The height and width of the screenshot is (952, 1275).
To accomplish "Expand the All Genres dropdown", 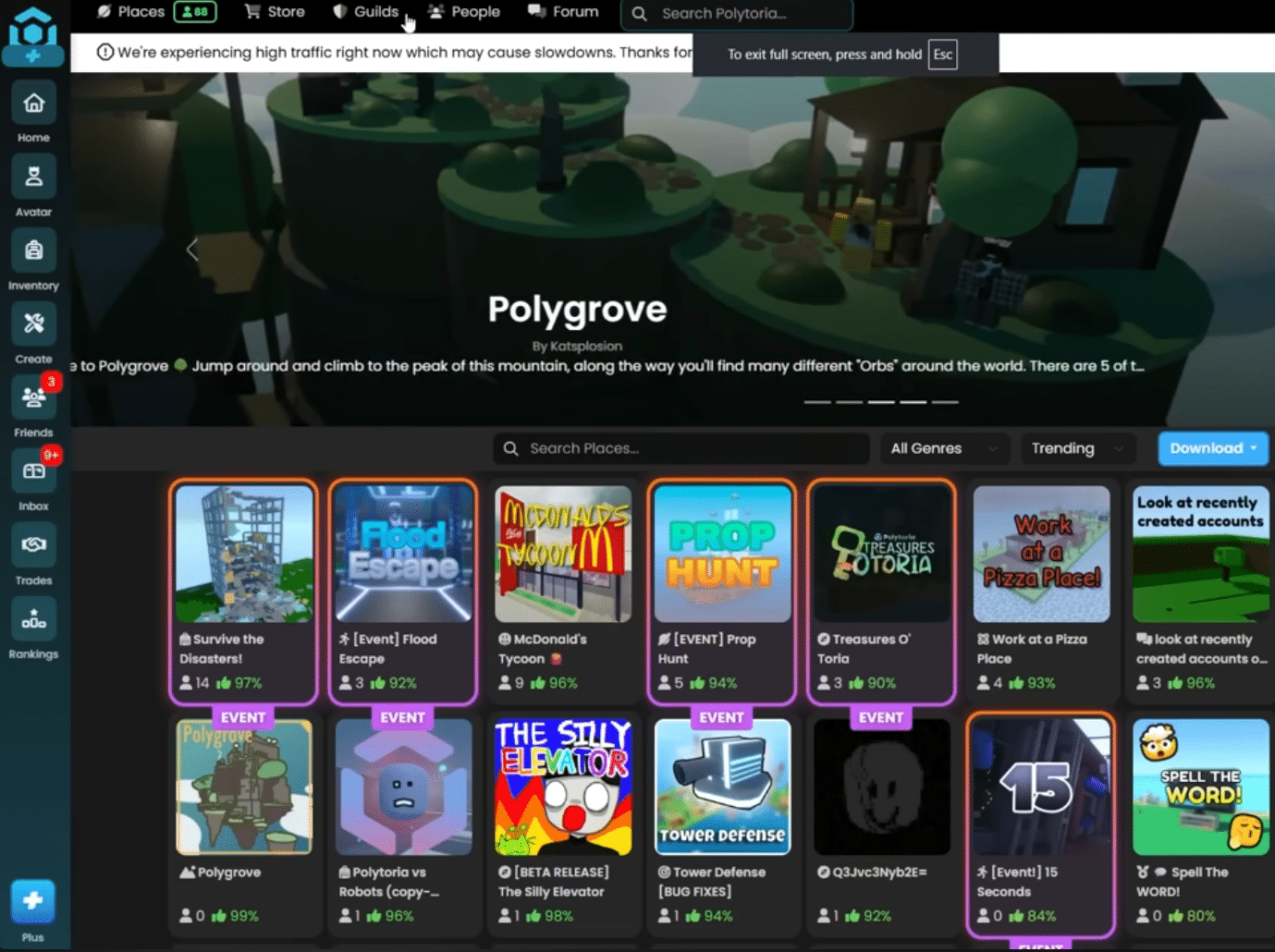I will coord(943,448).
